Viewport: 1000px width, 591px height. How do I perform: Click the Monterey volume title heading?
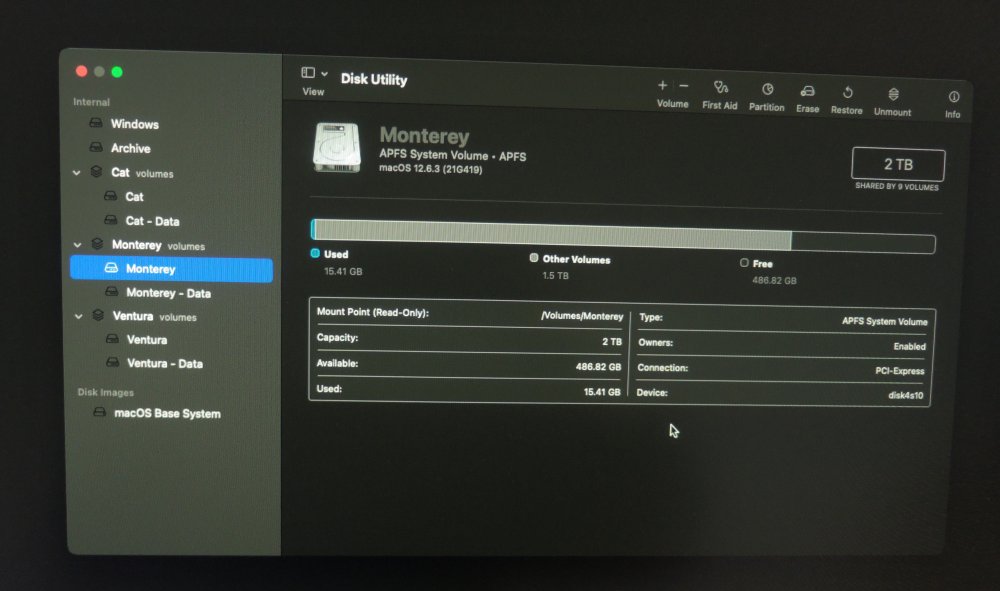(424, 136)
